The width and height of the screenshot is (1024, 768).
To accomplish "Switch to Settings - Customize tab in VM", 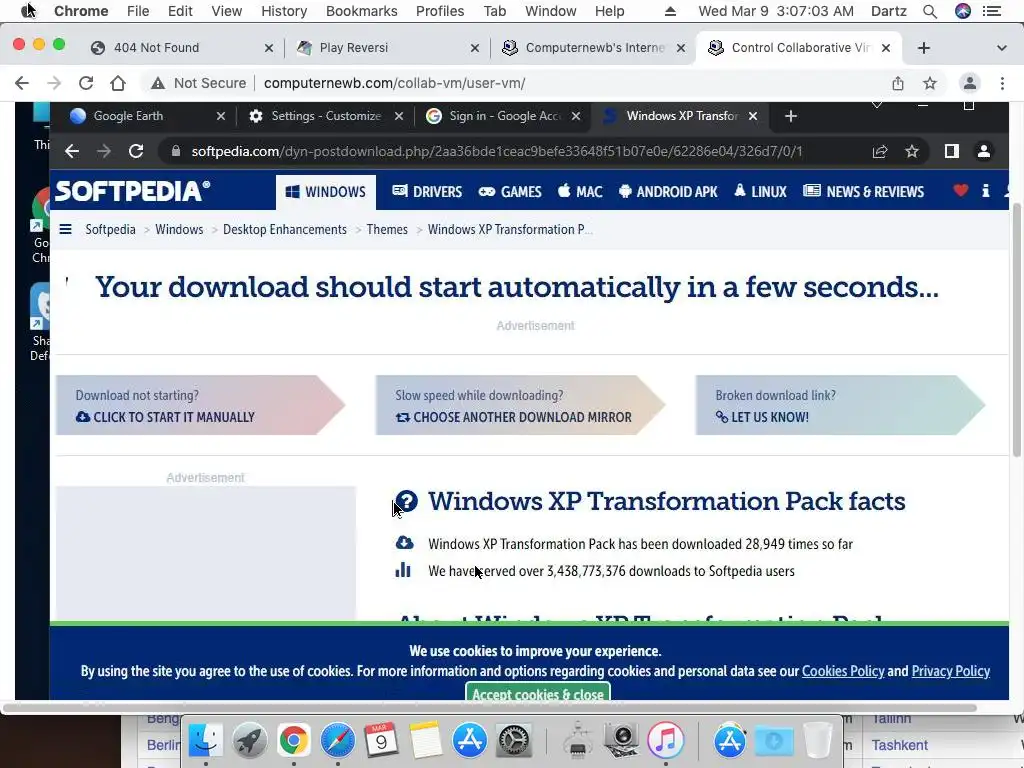I will [x=326, y=116].
